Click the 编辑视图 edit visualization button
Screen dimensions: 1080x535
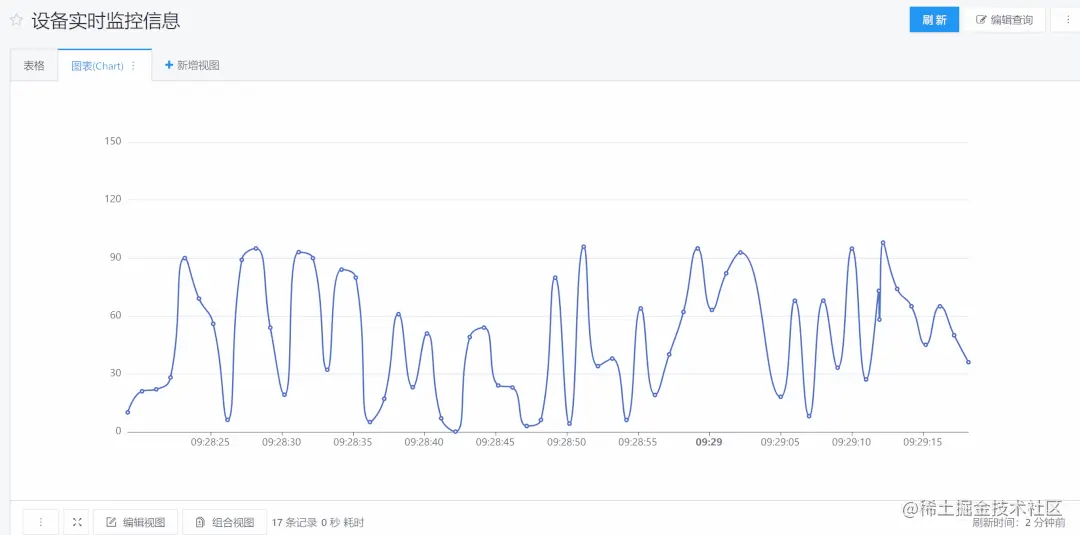pos(135,522)
